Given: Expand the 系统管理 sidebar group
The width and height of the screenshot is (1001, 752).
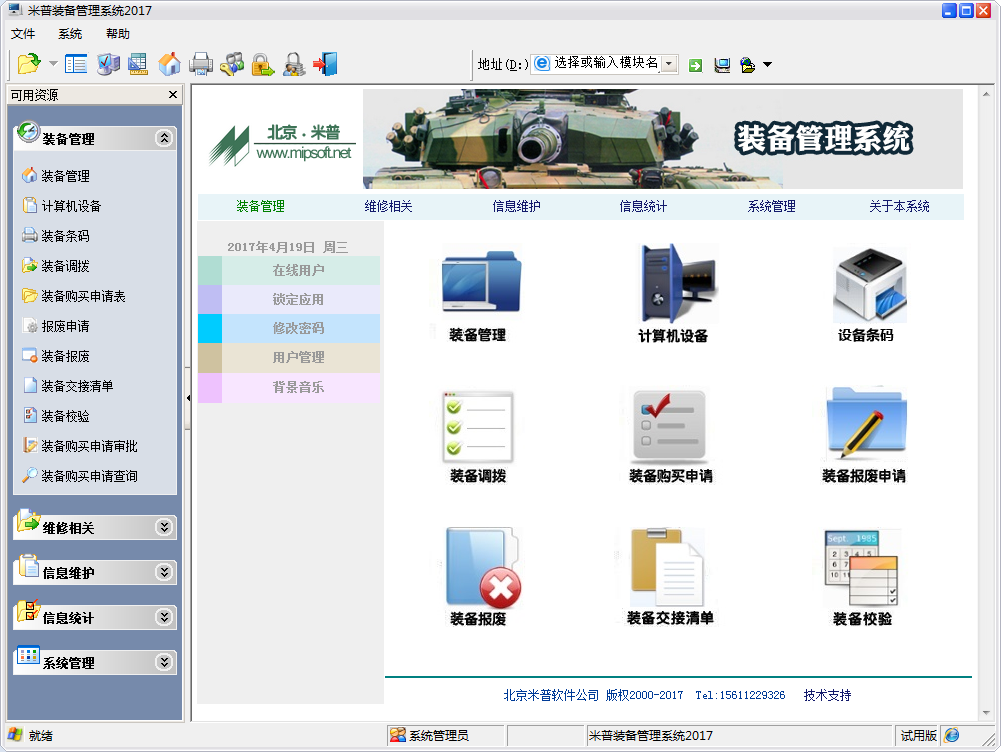Looking at the screenshot, I should click(164, 662).
